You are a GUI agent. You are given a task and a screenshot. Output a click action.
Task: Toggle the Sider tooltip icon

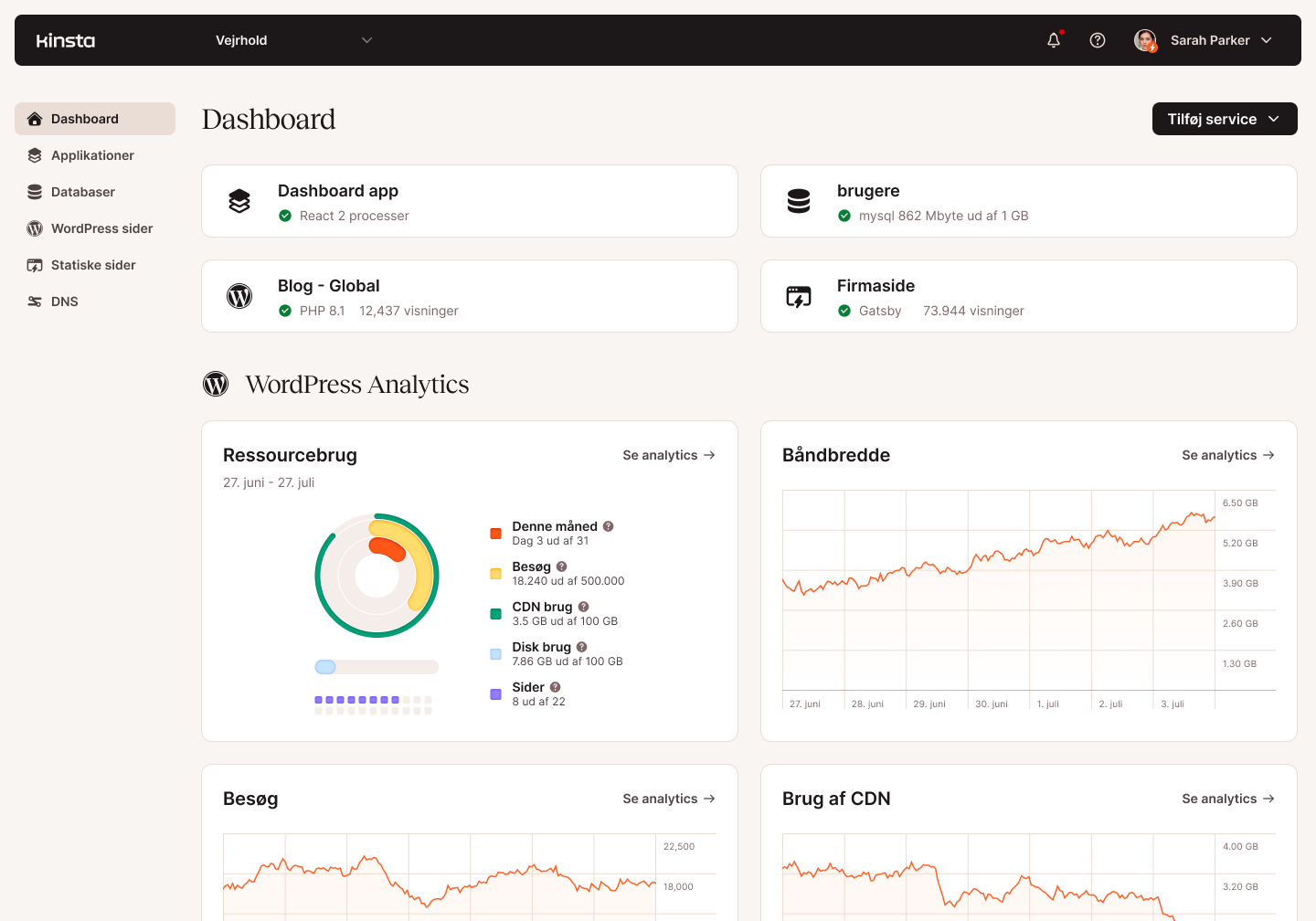[x=555, y=686]
